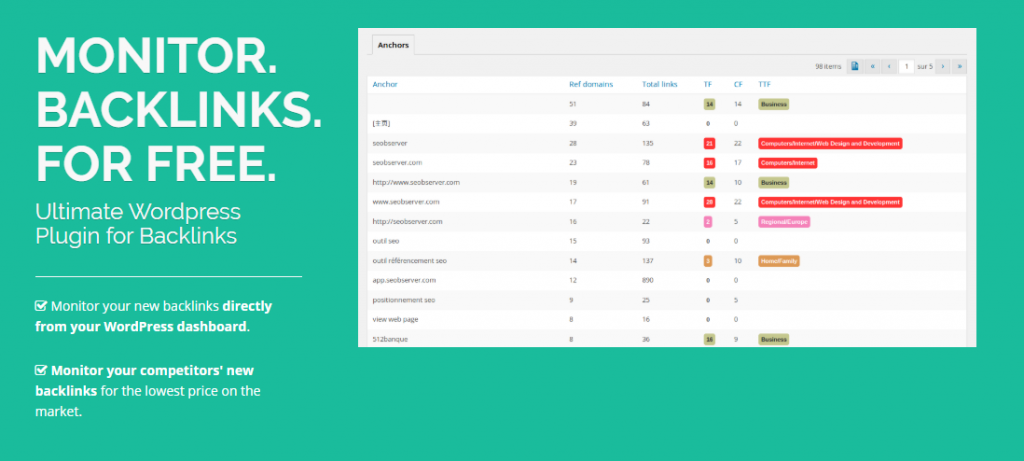The width and height of the screenshot is (1024, 461).
Task: Click the pink TF badge 2 in http://seobserver.com row
Action: coord(708,221)
